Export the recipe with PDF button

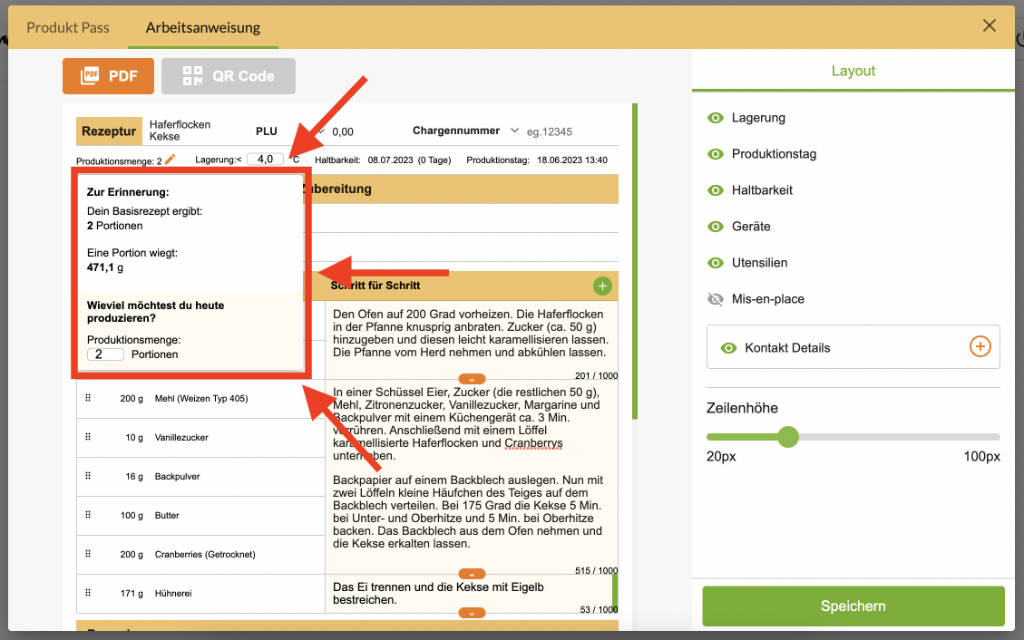coord(108,76)
